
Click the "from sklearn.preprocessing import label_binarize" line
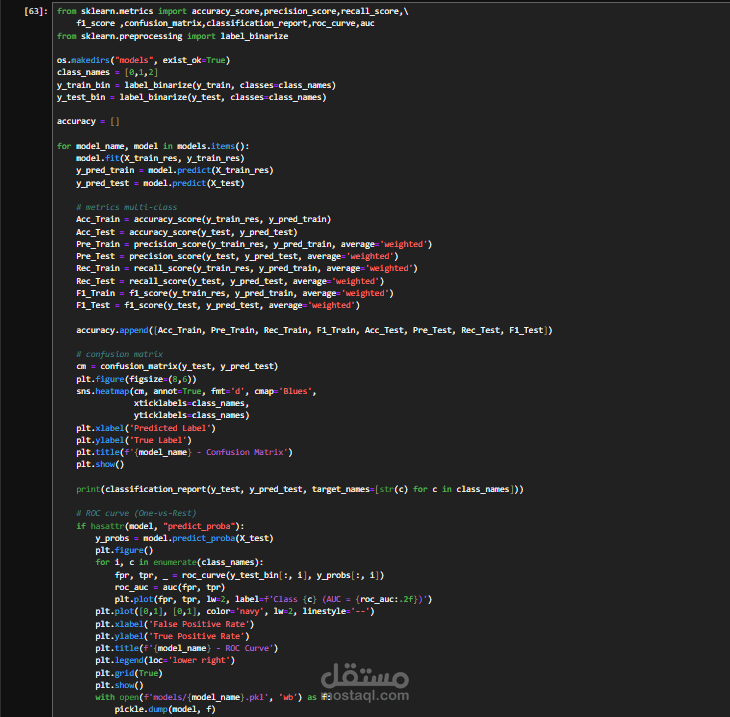tap(172, 36)
